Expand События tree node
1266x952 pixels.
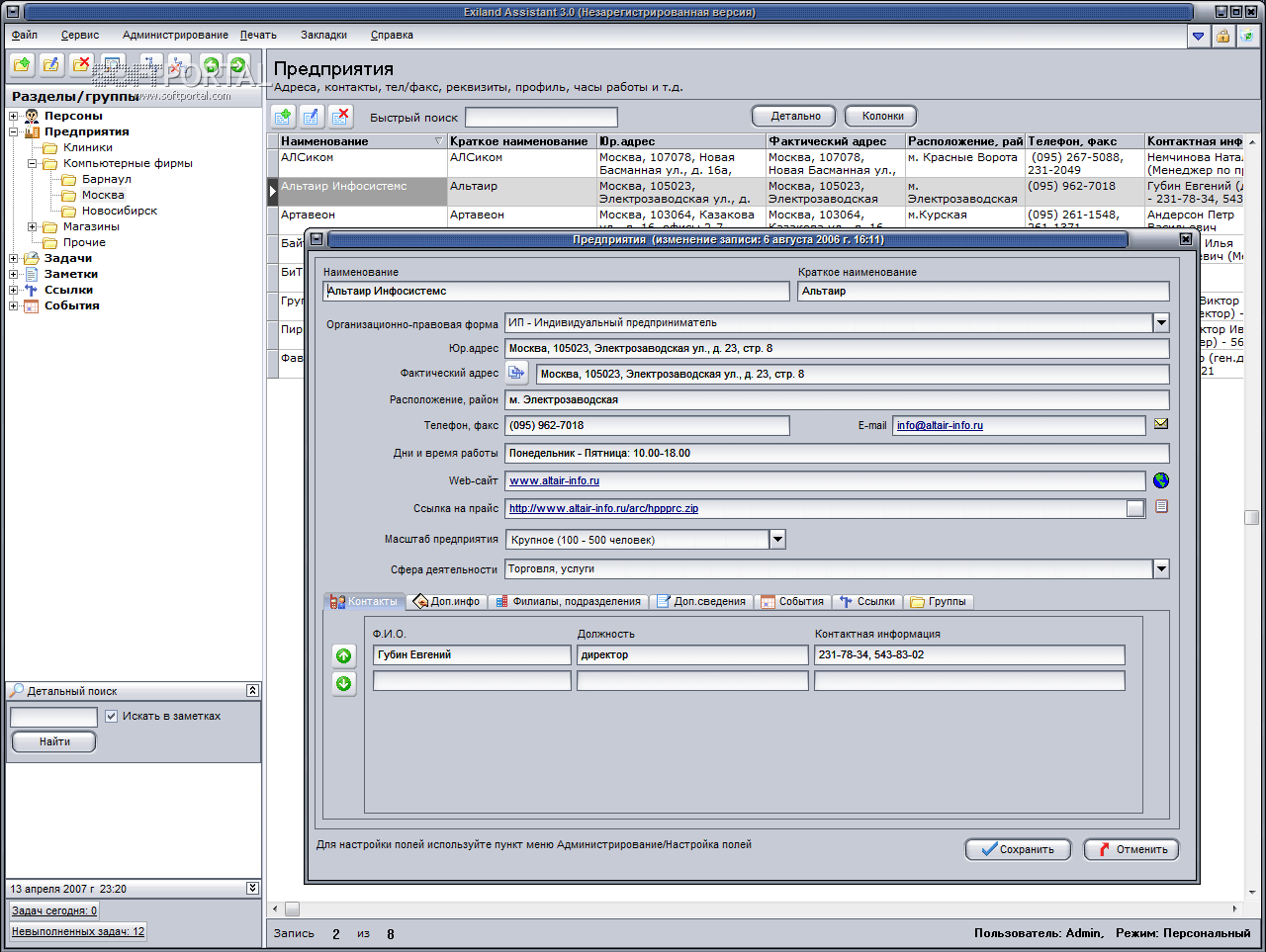click(14, 305)
